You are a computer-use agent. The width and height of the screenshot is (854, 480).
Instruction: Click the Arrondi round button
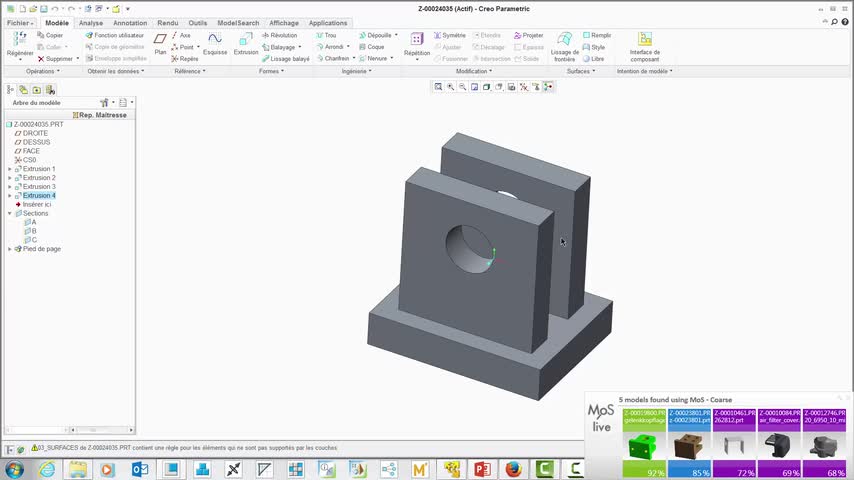[x=330, y=47]
